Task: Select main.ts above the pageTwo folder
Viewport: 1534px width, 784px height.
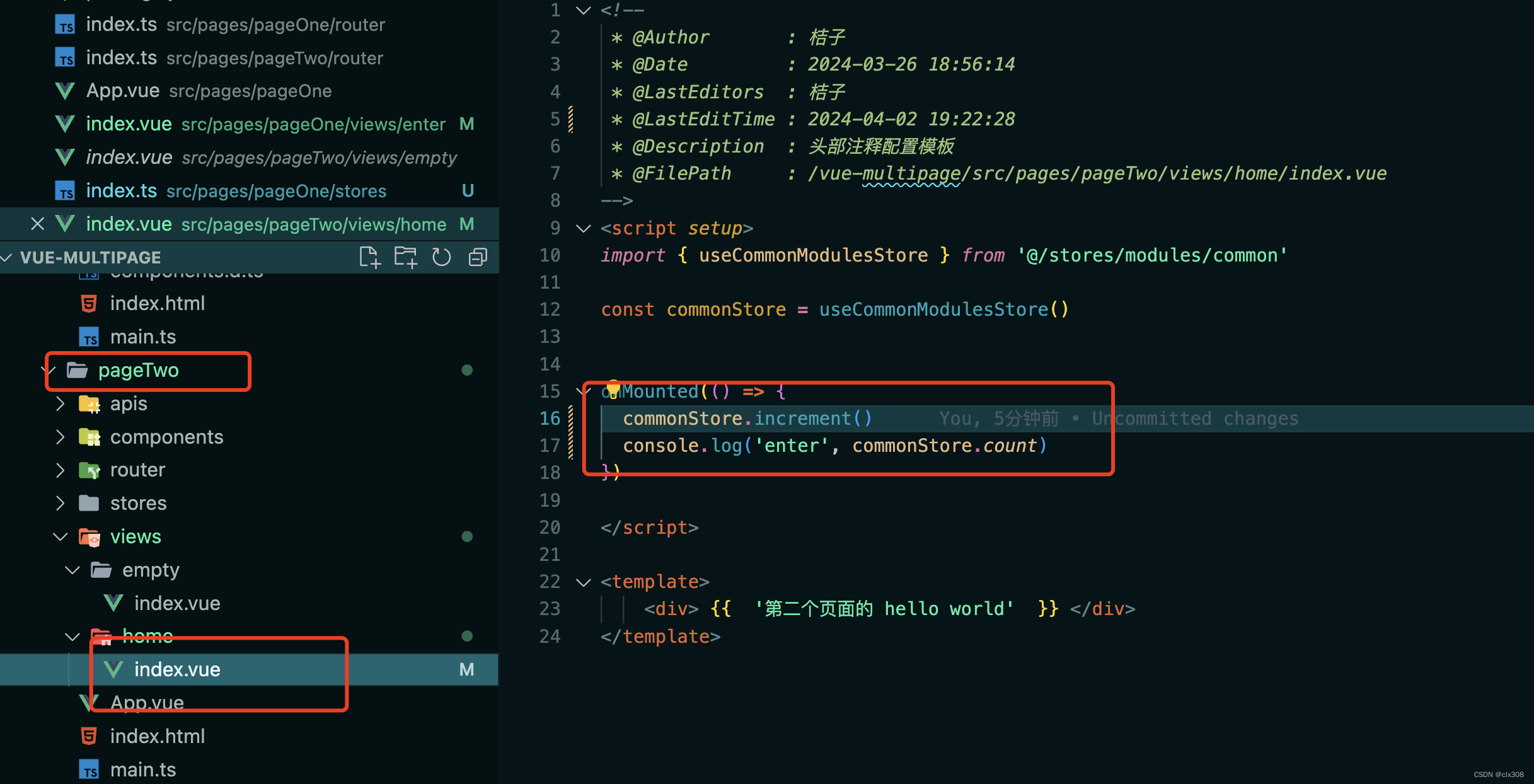Action: click(x=250, y=337)
